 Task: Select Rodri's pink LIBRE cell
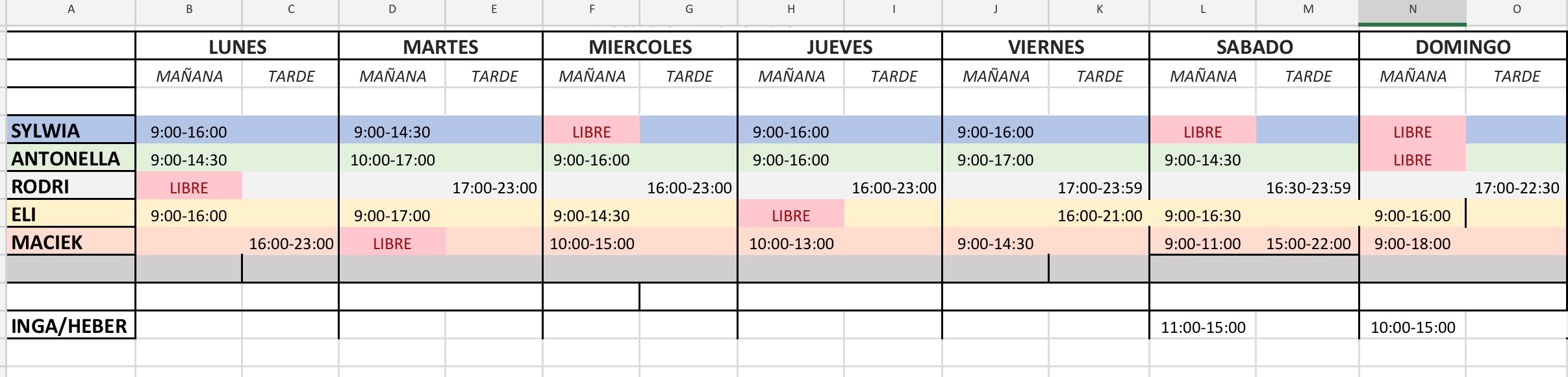click(188, 188)
